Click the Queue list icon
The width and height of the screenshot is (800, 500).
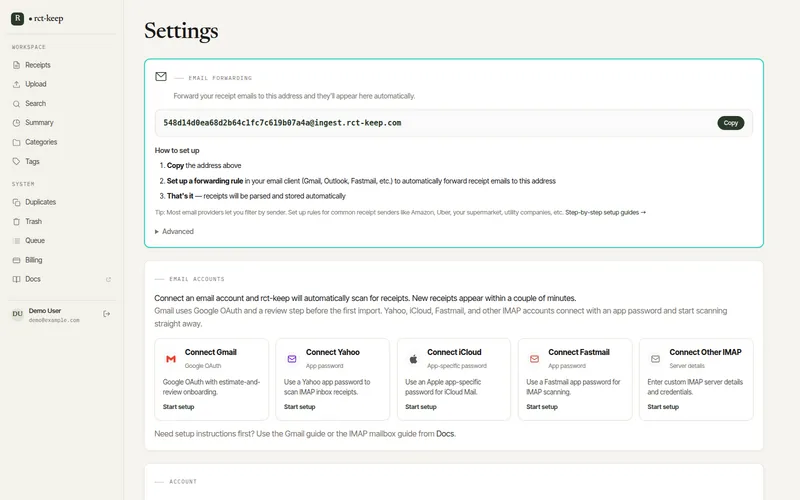point(16,240)
